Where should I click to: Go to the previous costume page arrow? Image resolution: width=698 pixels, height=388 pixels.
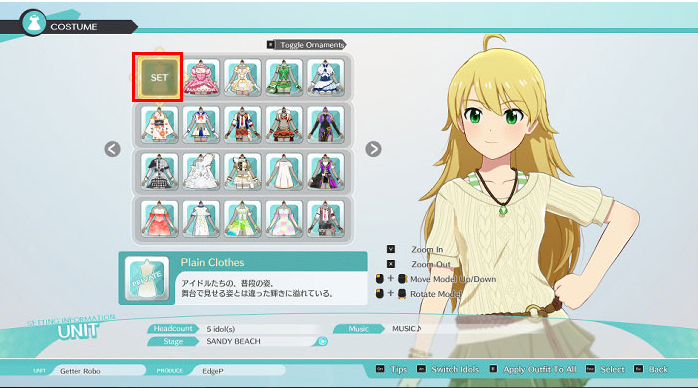tap(113, 149)
